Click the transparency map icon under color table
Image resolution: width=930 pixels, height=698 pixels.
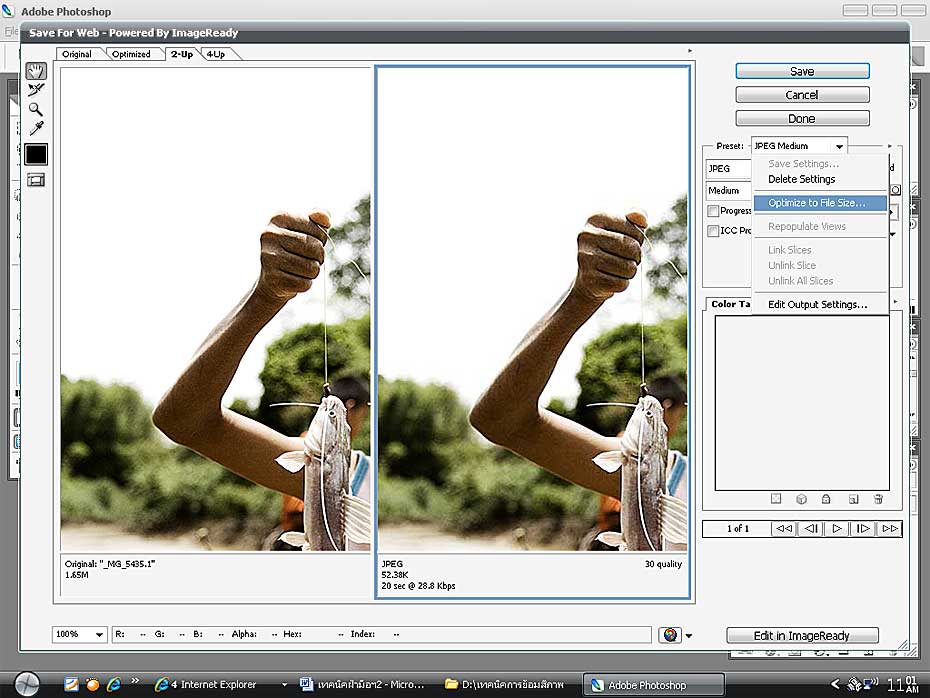click(x=776, y=499)
